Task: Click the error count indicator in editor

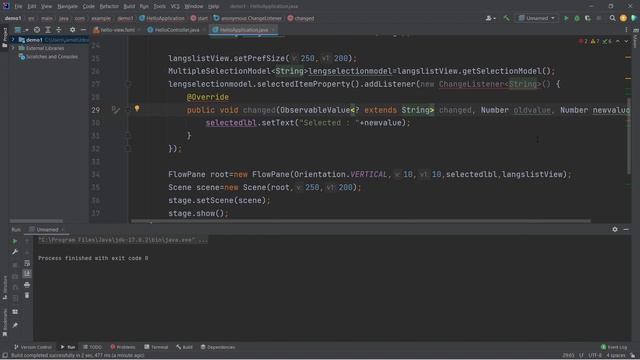Action: tap(583, 41)
